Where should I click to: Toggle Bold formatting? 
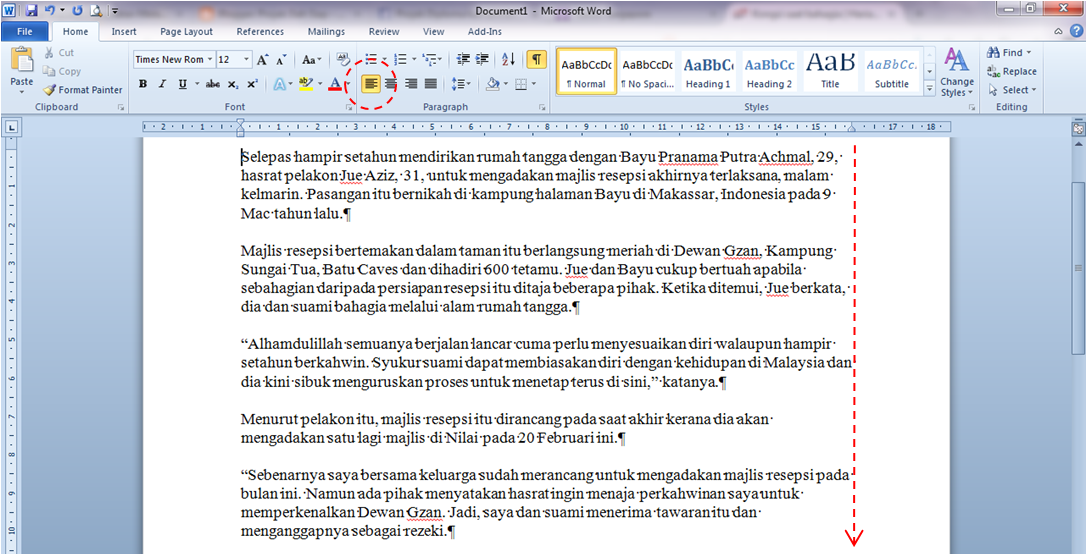143,84
